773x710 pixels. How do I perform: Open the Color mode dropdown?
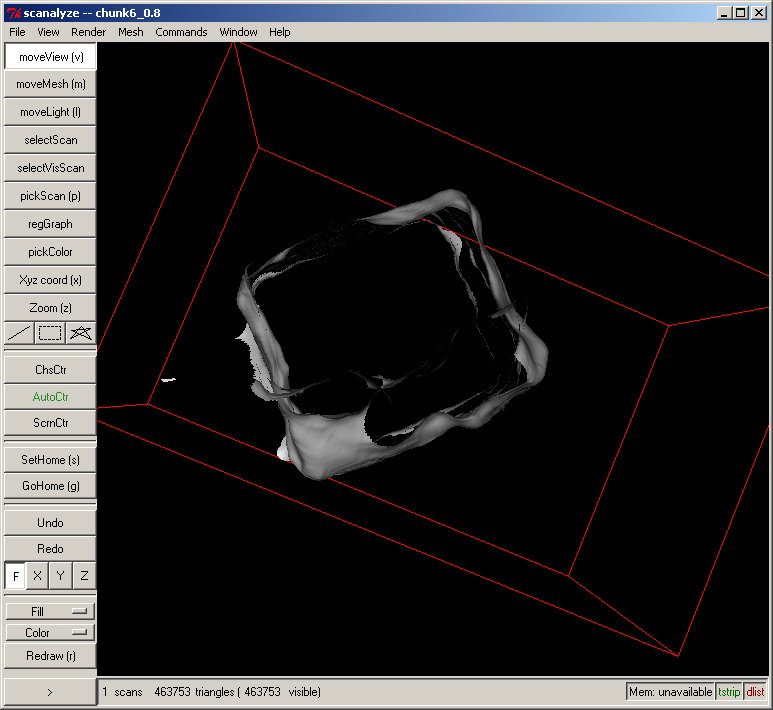(x=50, y=633)
